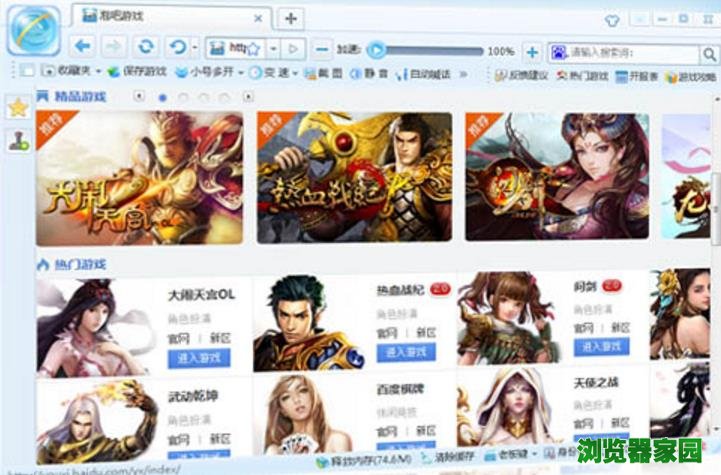Click the speed slider handle

pyautogui.click(x=376, y=50)
